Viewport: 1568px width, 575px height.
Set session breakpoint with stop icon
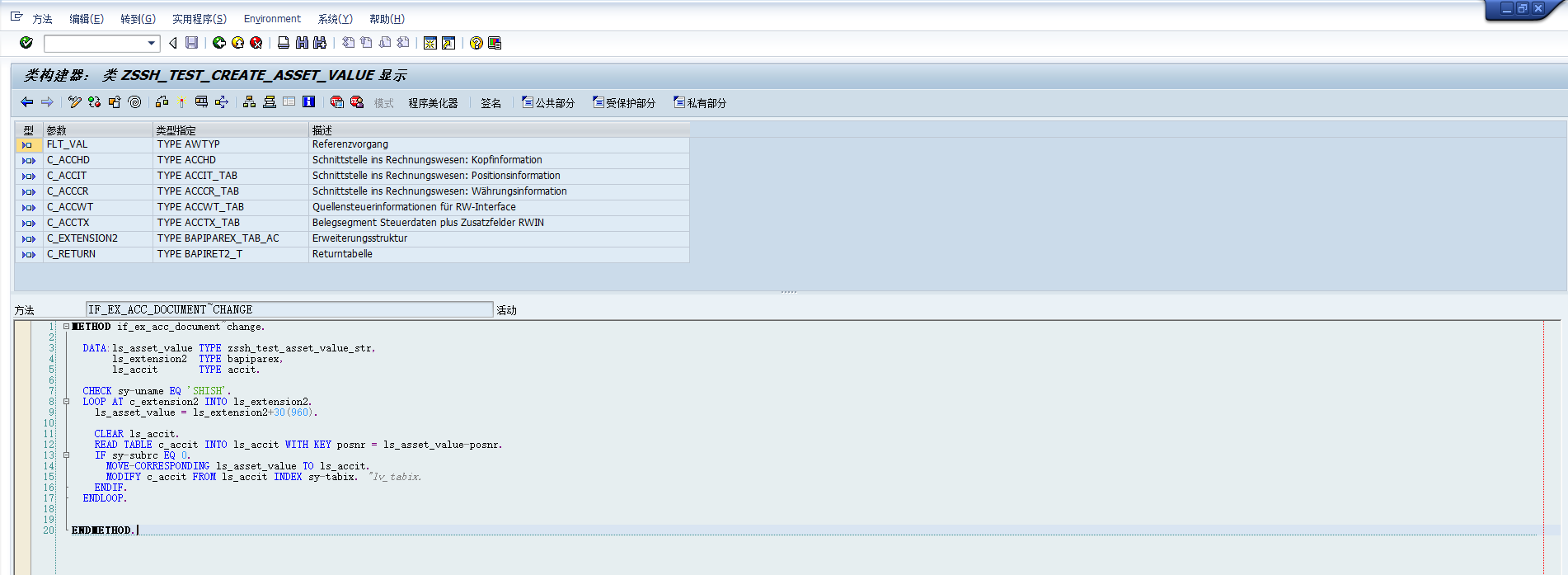[x=337, y=102]
